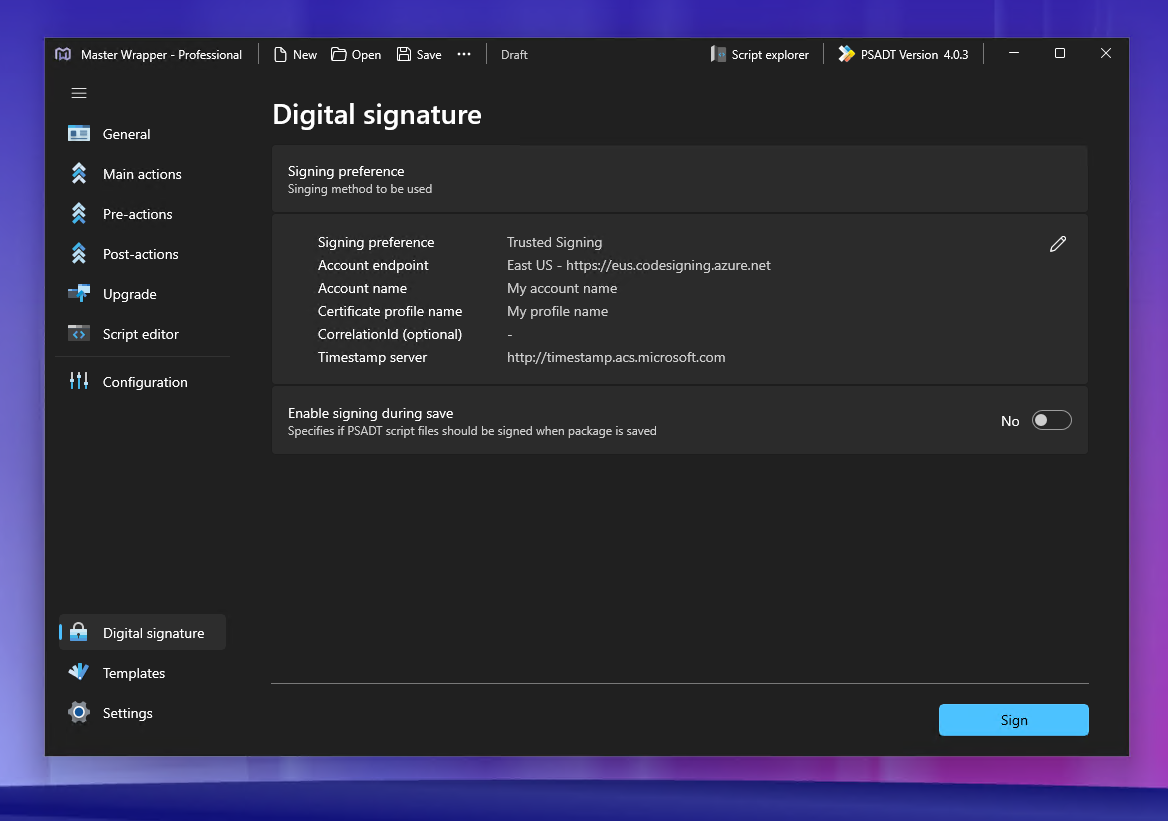Click the General sidebar icon

(79, 133)
